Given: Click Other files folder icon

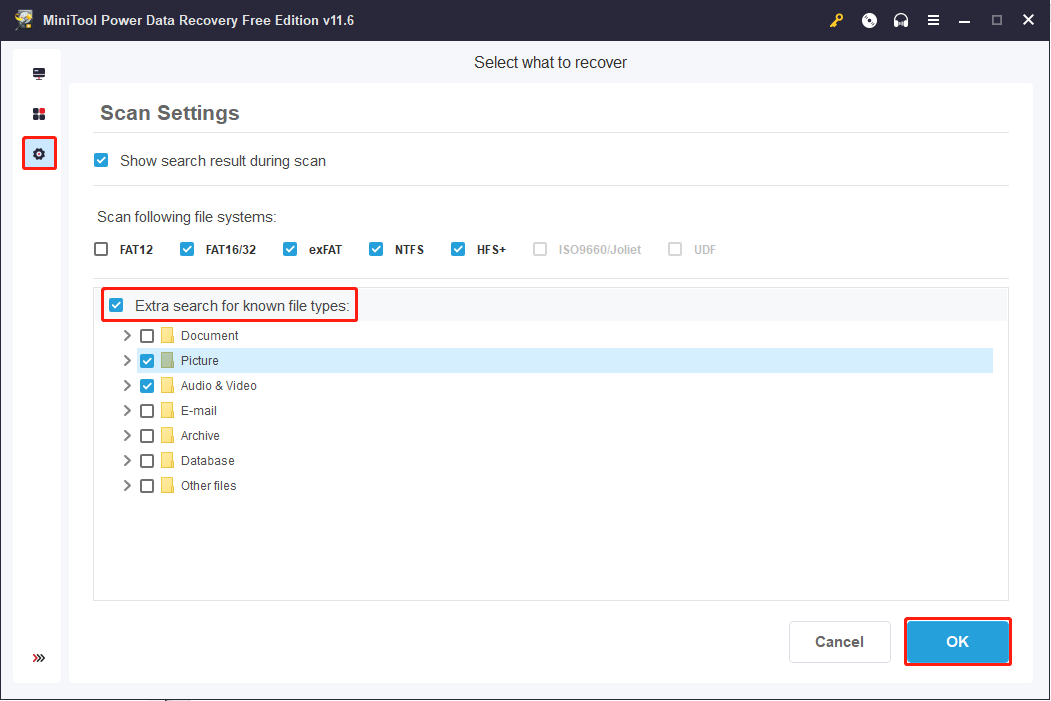Looking at the screenshot, I should [168, 485].
